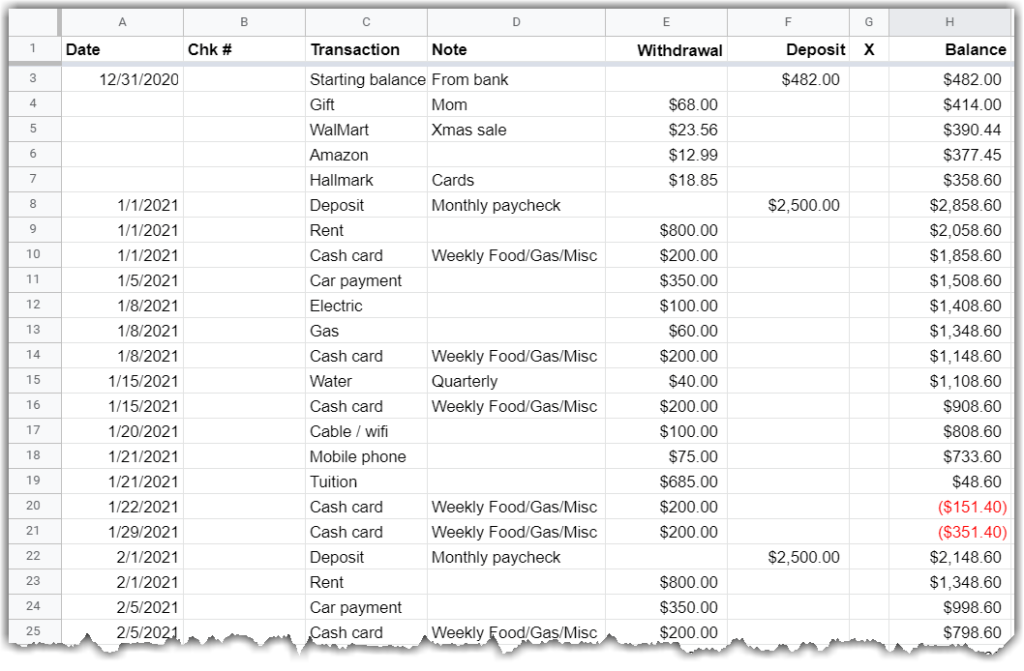This screenshot has height=671, width=1024.
Task: Click the X column header cell
Action: tap(868, 49)
